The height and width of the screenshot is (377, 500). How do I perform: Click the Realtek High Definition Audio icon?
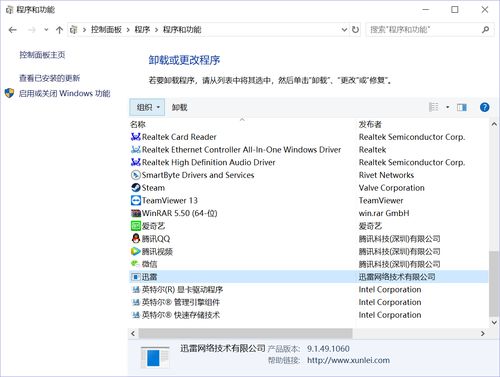[136, 162]
